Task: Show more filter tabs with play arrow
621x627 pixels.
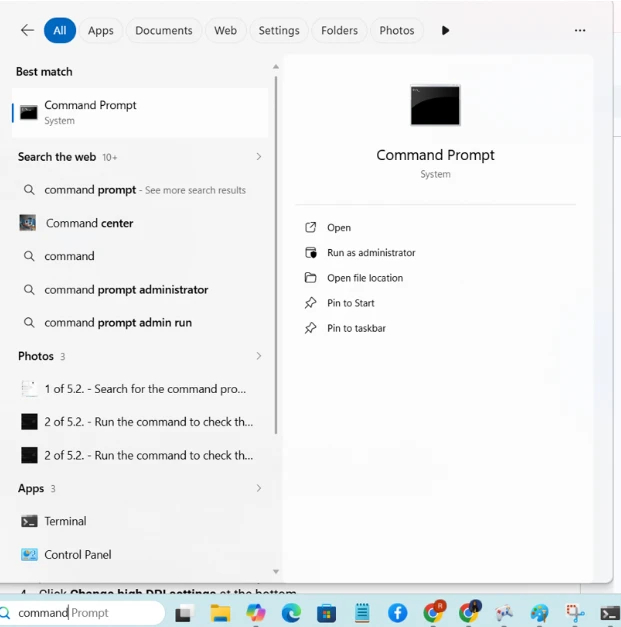Action: coord(445,30)
